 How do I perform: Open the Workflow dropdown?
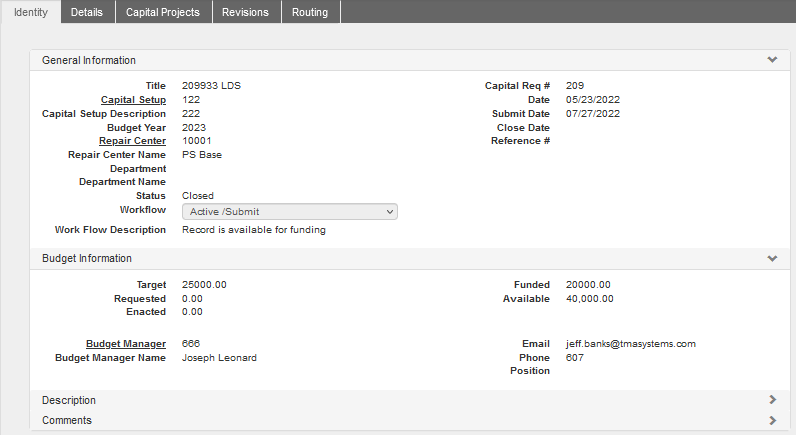tap(289, 212)
